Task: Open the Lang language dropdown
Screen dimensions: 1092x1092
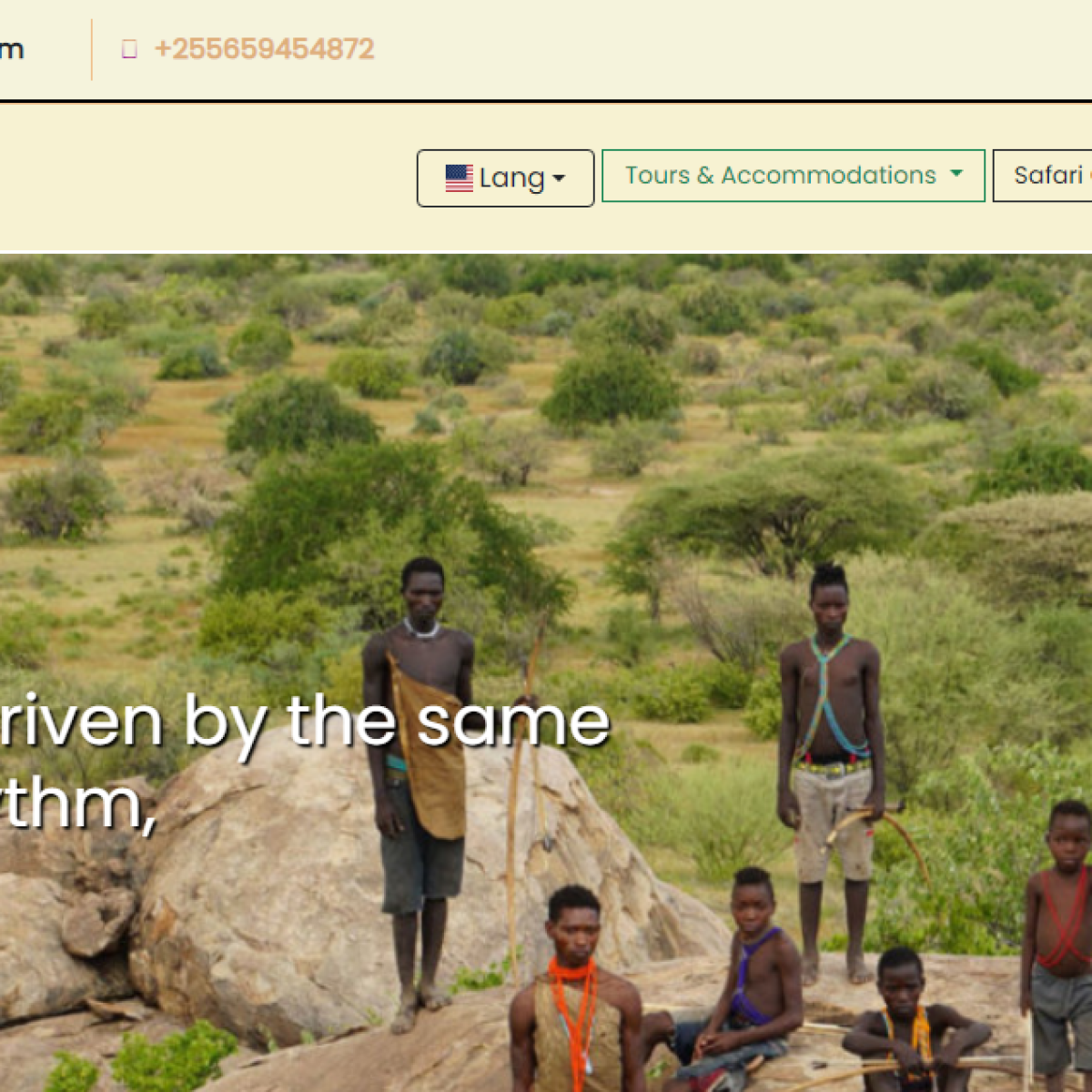Action: coord(505,178)
